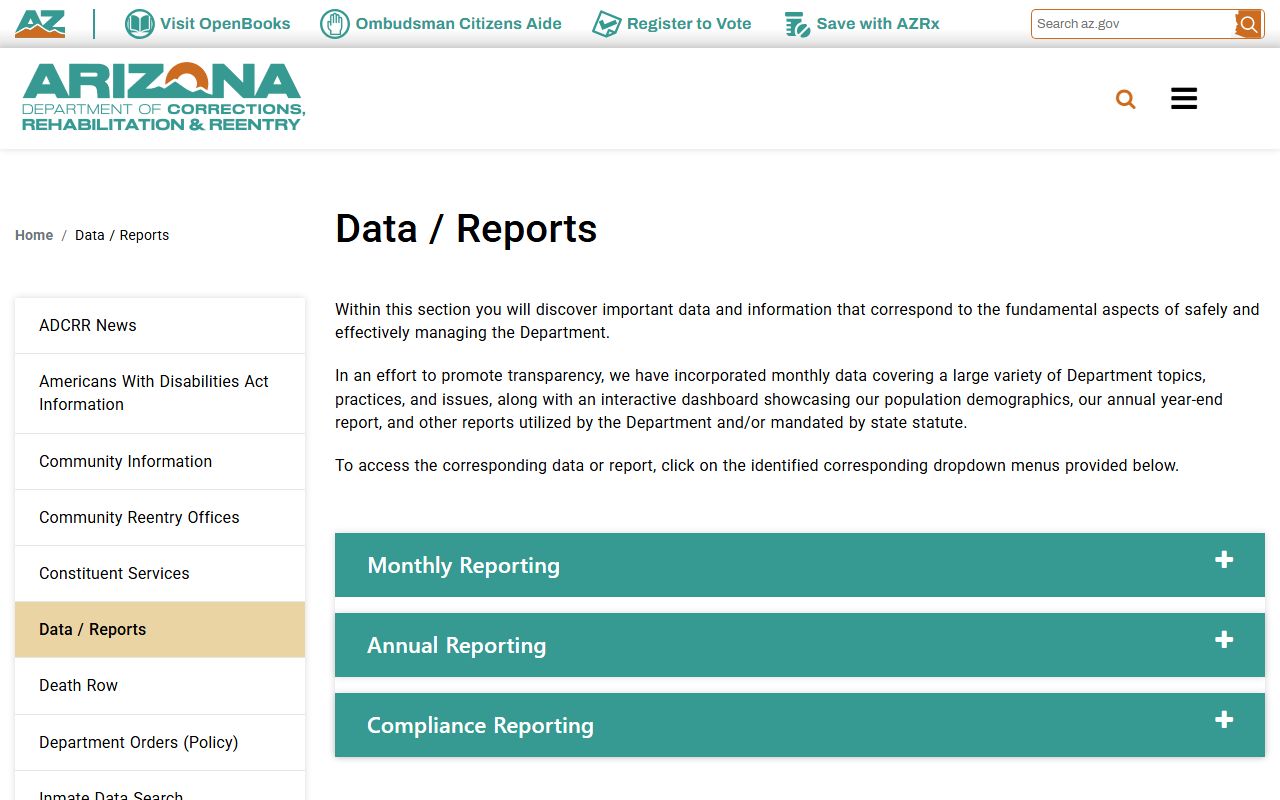
Task: Select Constituent Services in sidebar
Action: [x=160, y=573]
